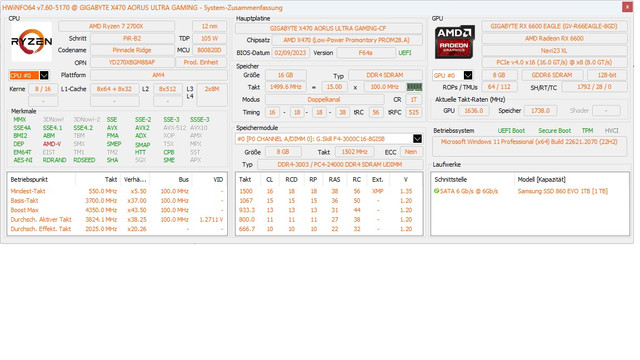Open the GPU #0 selector dropdown
This screenshot has width=640, height=360.
468,75
